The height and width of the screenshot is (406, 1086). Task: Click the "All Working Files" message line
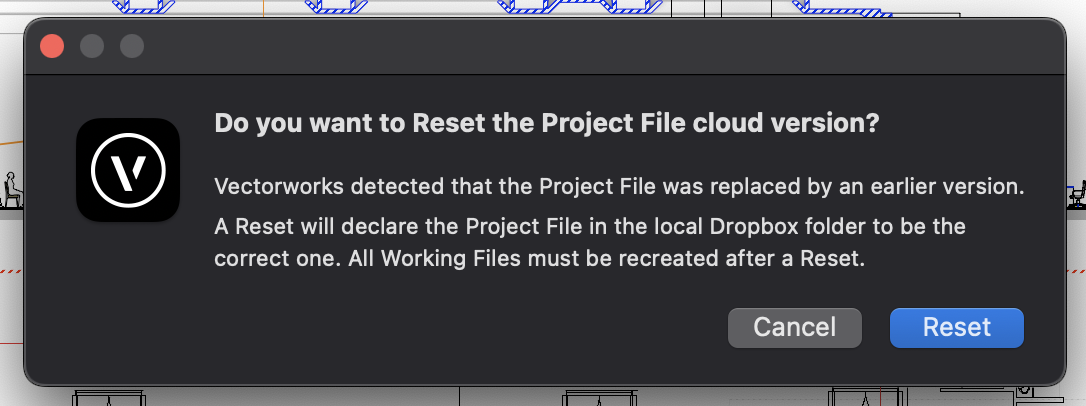pos(539,257)
